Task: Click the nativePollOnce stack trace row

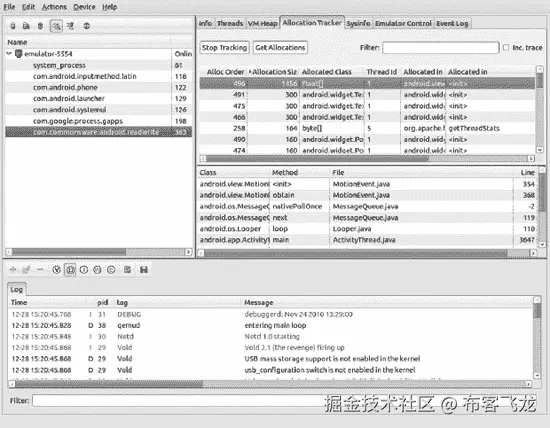Action: [367, 206]
